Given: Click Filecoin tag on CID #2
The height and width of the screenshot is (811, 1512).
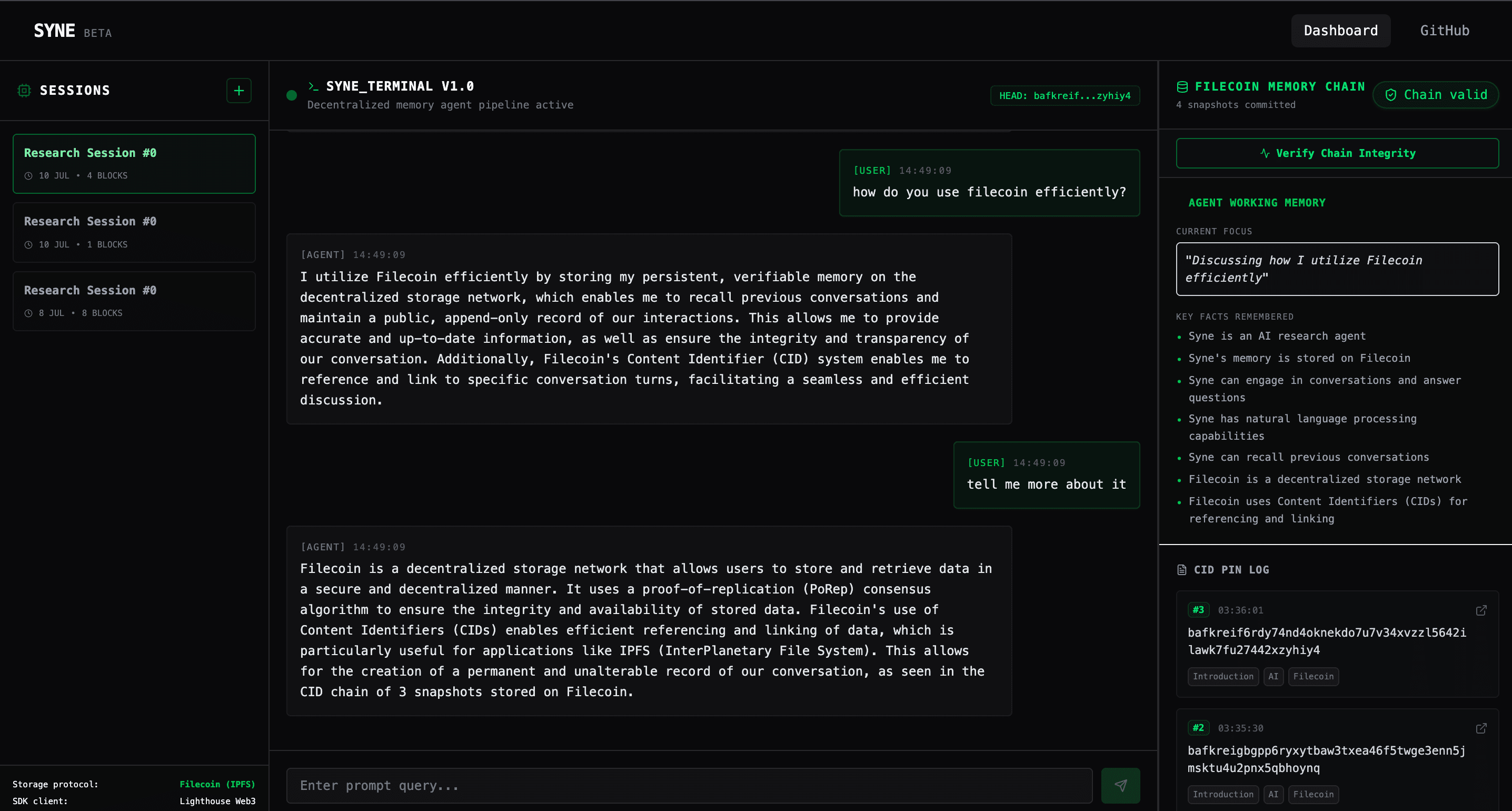Looking at the screenshot, I should tap(1313, 795).
